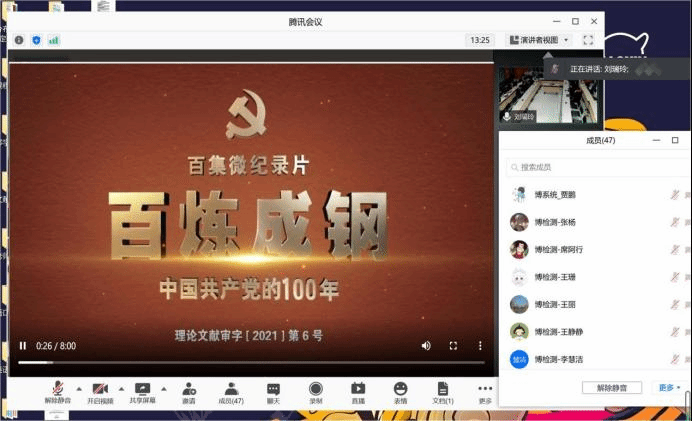Screen dimensions: 692x421
Task: Minimize the 成员(47) members panel
Action: (x=656, y=140)
